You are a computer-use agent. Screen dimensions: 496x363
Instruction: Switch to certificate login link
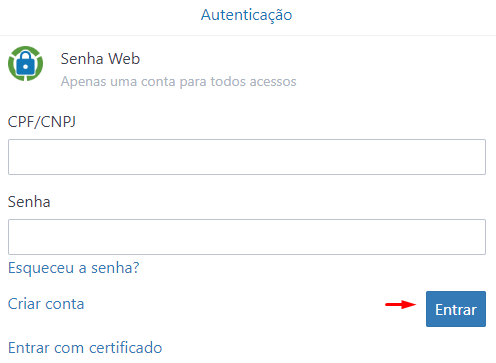tap(85, 348)
